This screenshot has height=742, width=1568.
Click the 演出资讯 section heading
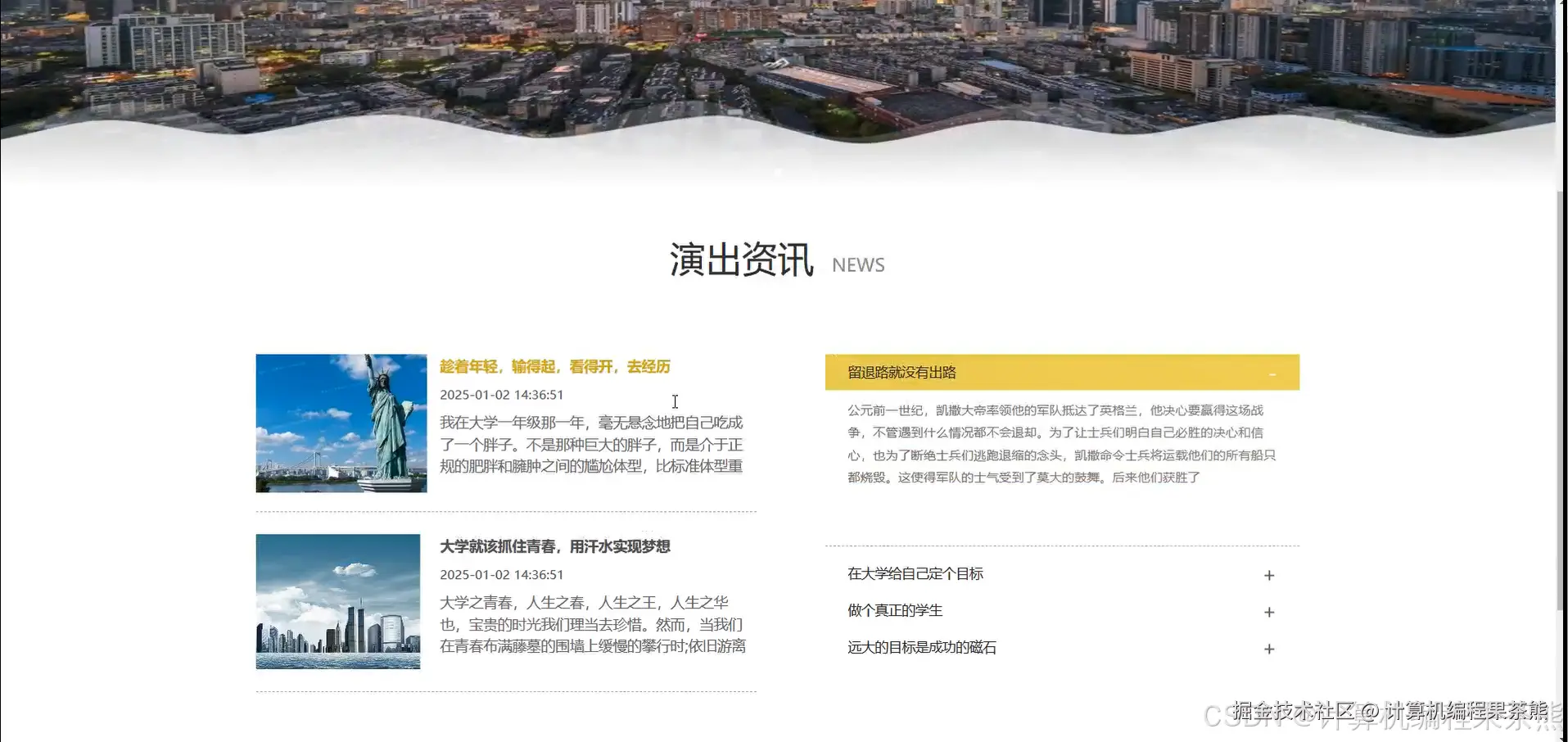coord(741,260)
